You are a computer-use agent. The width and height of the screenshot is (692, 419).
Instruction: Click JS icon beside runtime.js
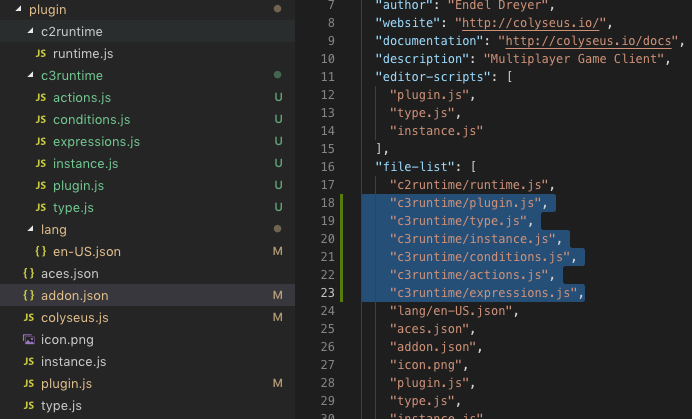coord(41,53)
